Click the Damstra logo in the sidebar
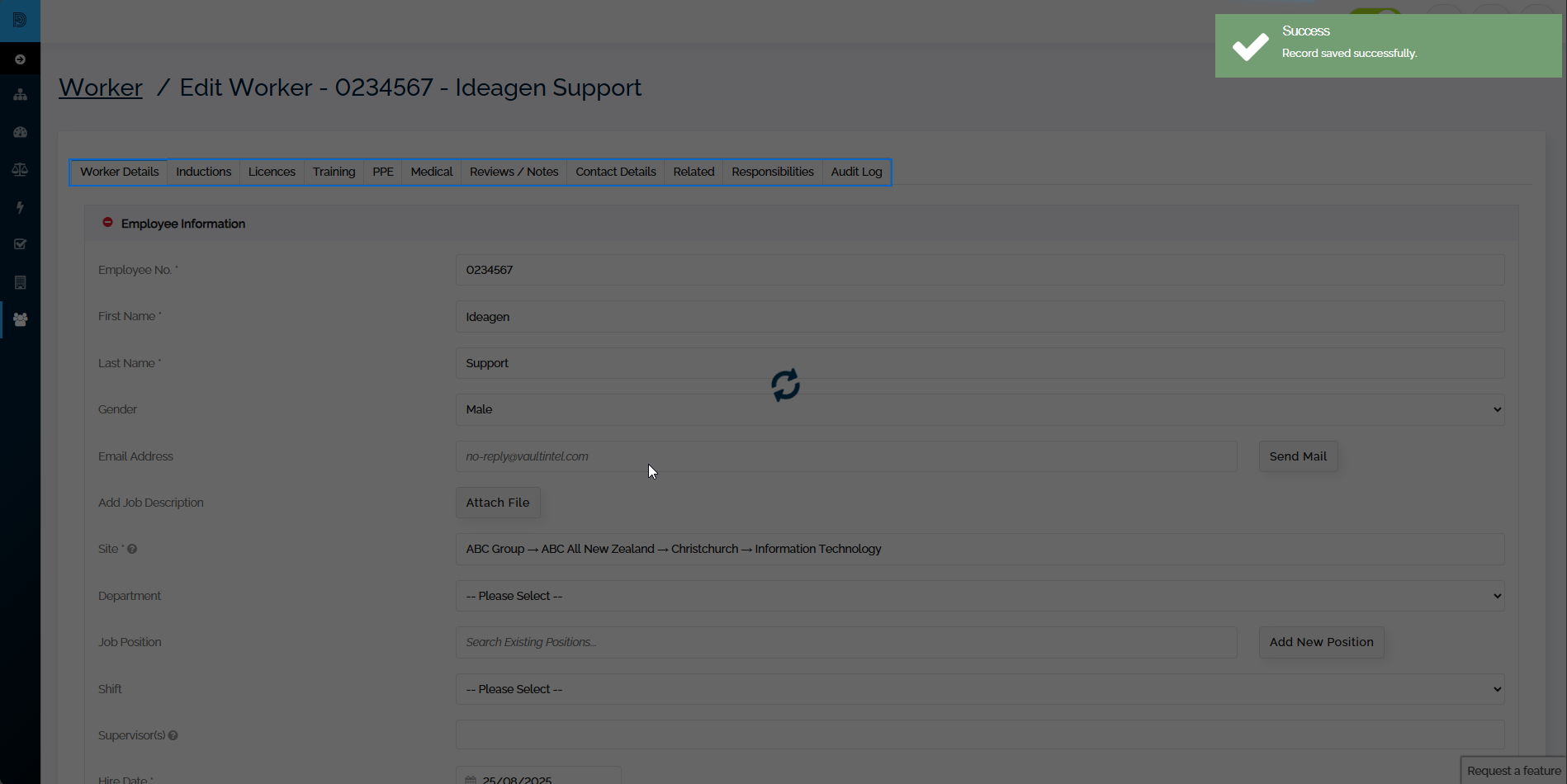1567x784 pixels. click(20, 20)
